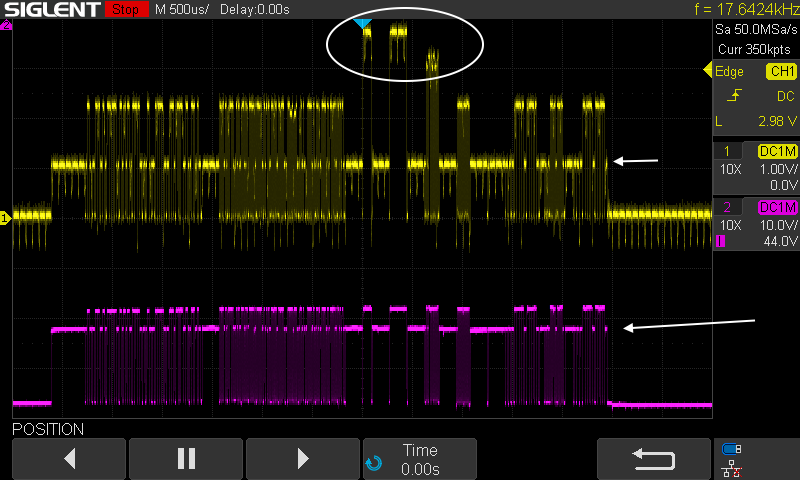Click the rewind left arrow playback button
This screenshot has width=800, height=480.
[69, 458]
